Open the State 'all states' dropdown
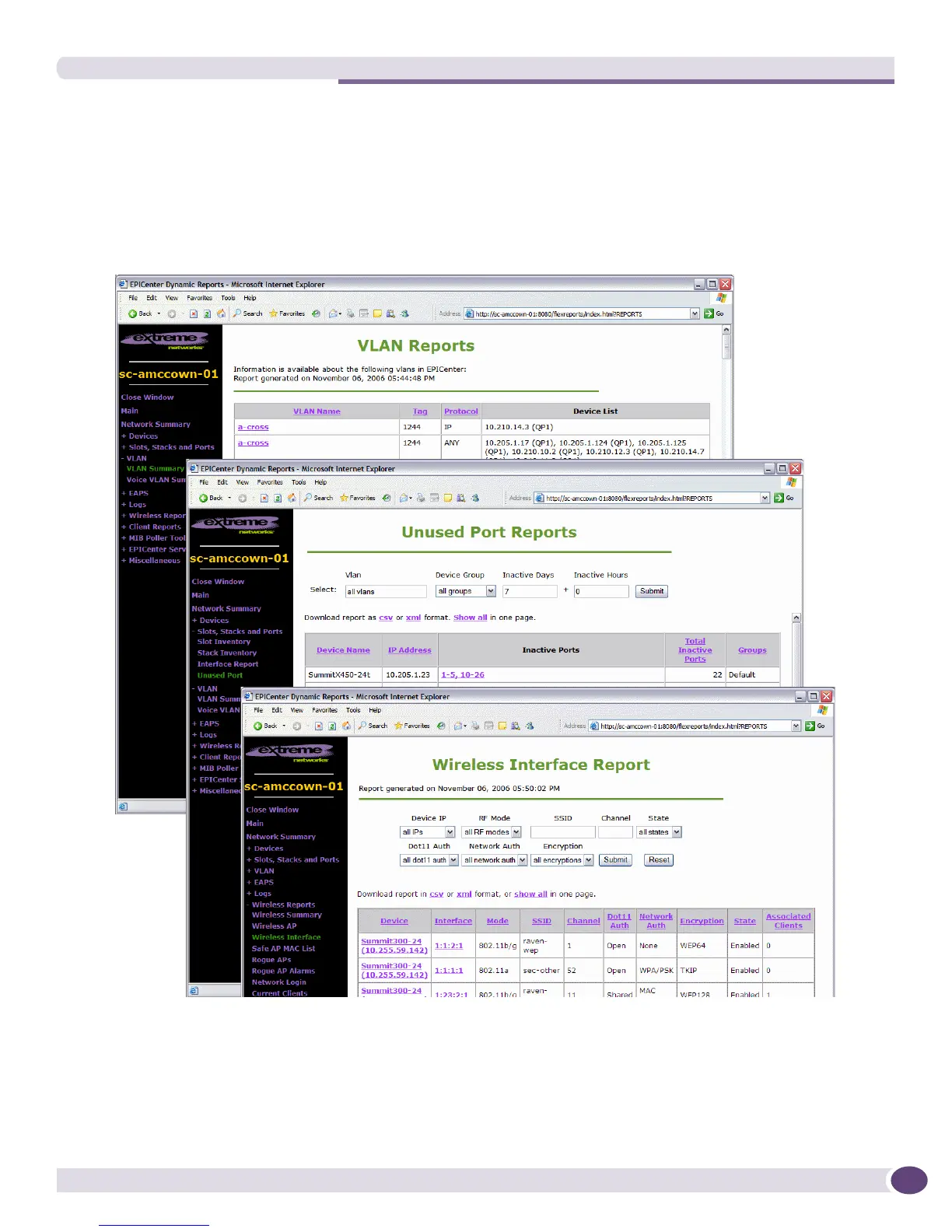Viewport: 952px width, 1232px height. pyautogui.click(x=677, y=832)
